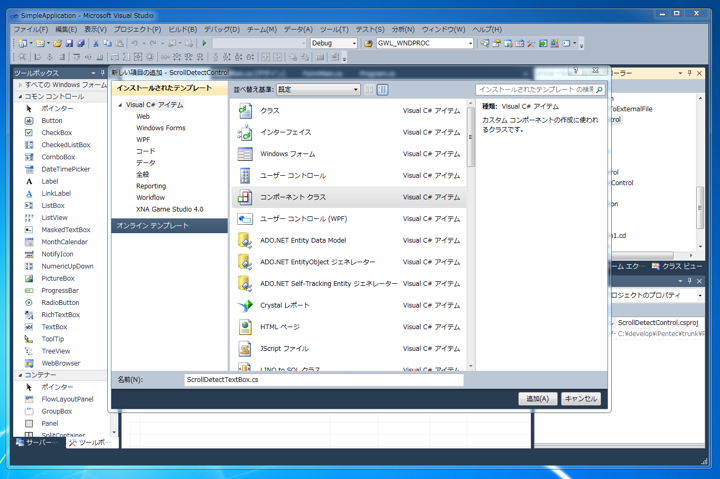This screenshot has height=479, width=720.
Task: Click the toolbox scroll down arrow
Action: (113, 432)
